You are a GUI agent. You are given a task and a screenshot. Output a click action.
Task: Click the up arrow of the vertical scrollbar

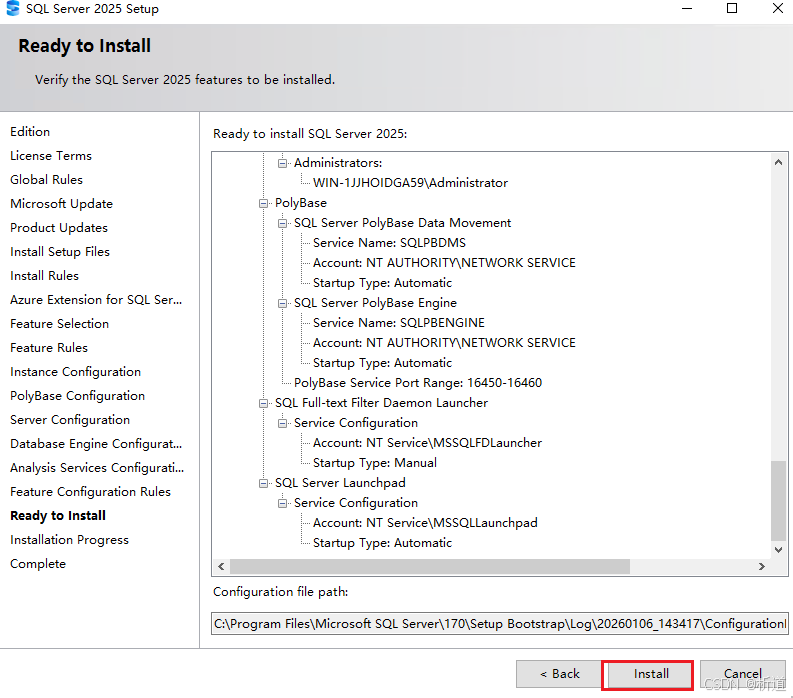tap(780, 161)
